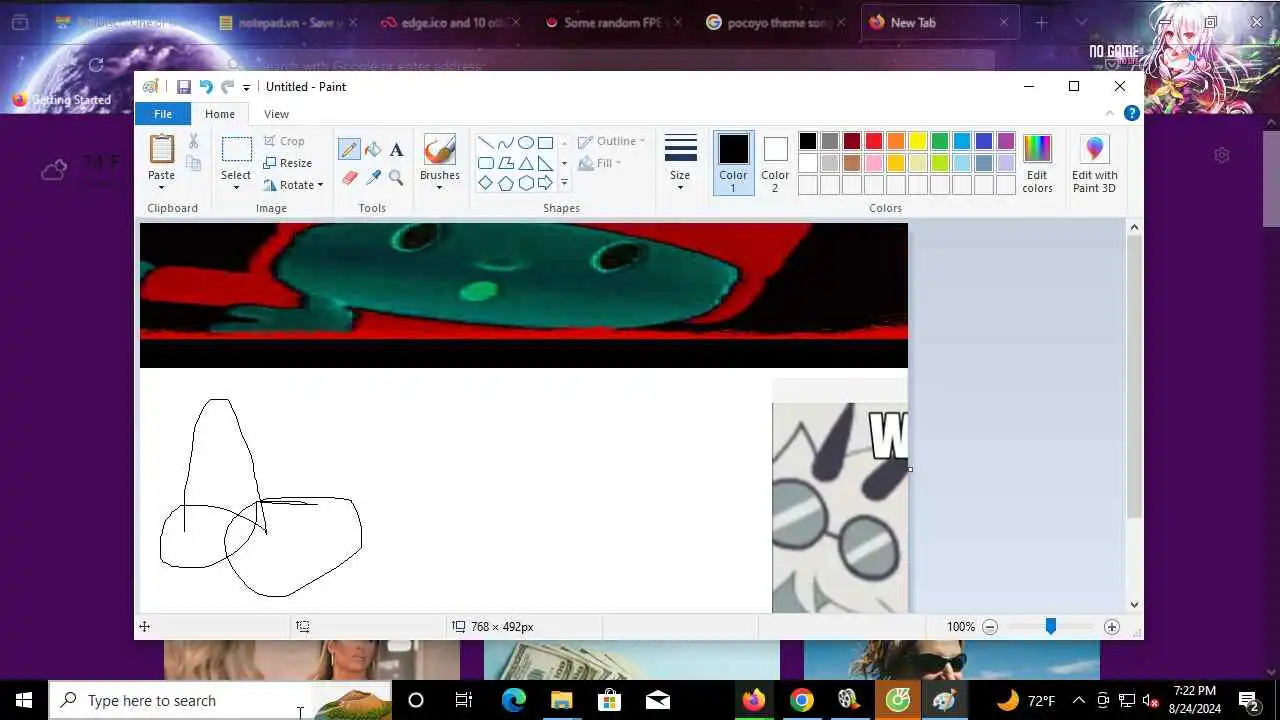This screenshot has height=720, width=1280.
Task: Click the Cut scissors icon
Action: tap(194, 141)
